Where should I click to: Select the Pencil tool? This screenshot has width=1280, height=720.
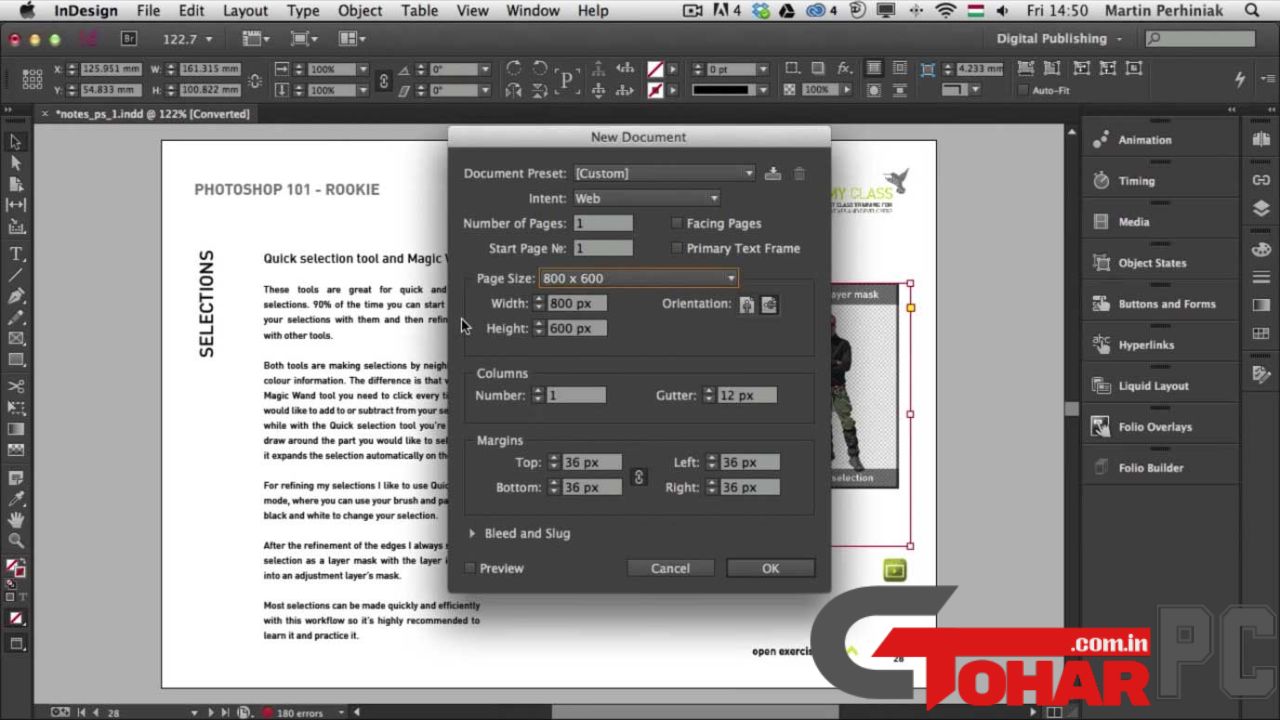[16, 317]
